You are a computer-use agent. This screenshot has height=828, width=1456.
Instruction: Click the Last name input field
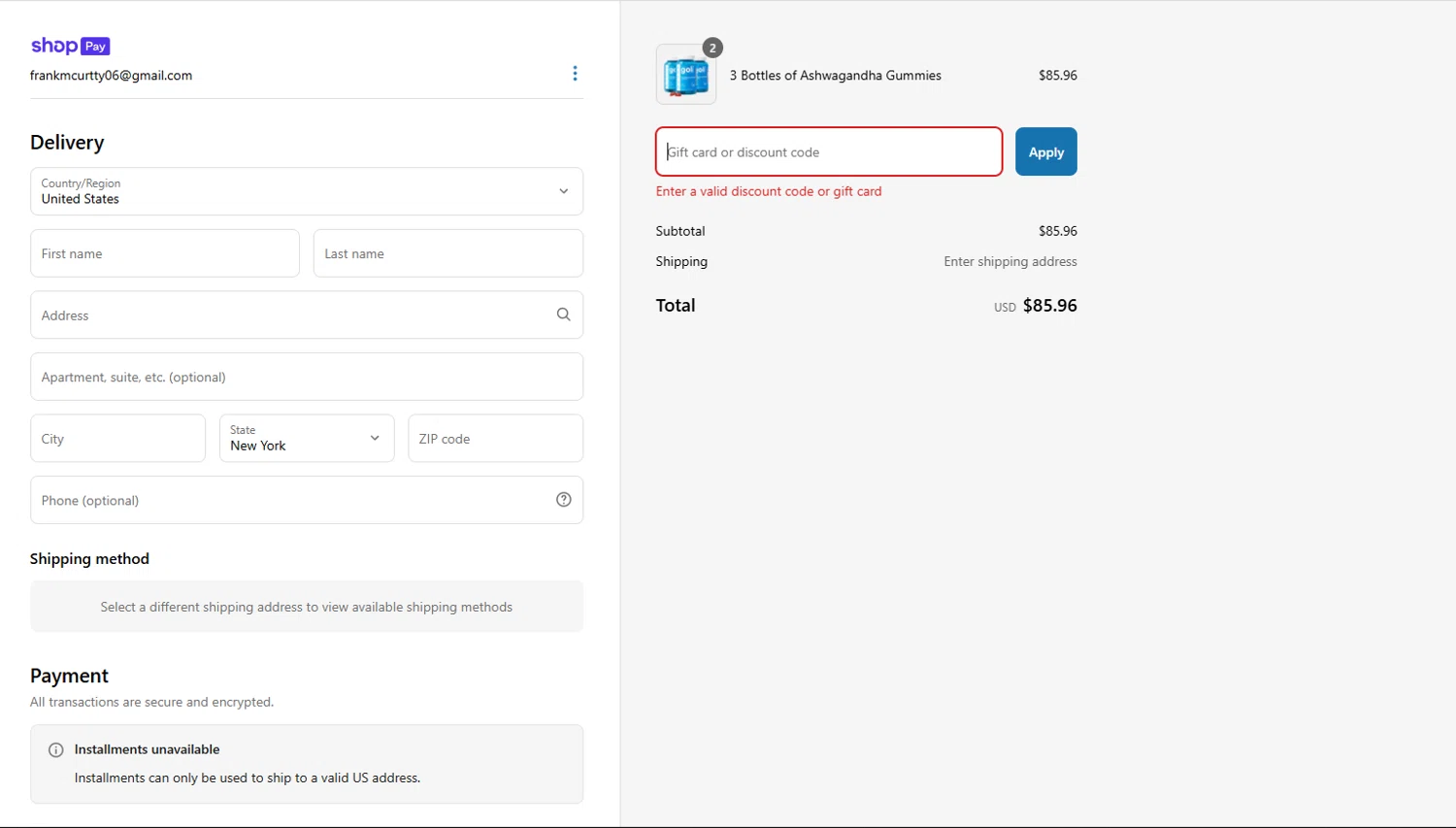pyautogui.click(x=448, y=253)
